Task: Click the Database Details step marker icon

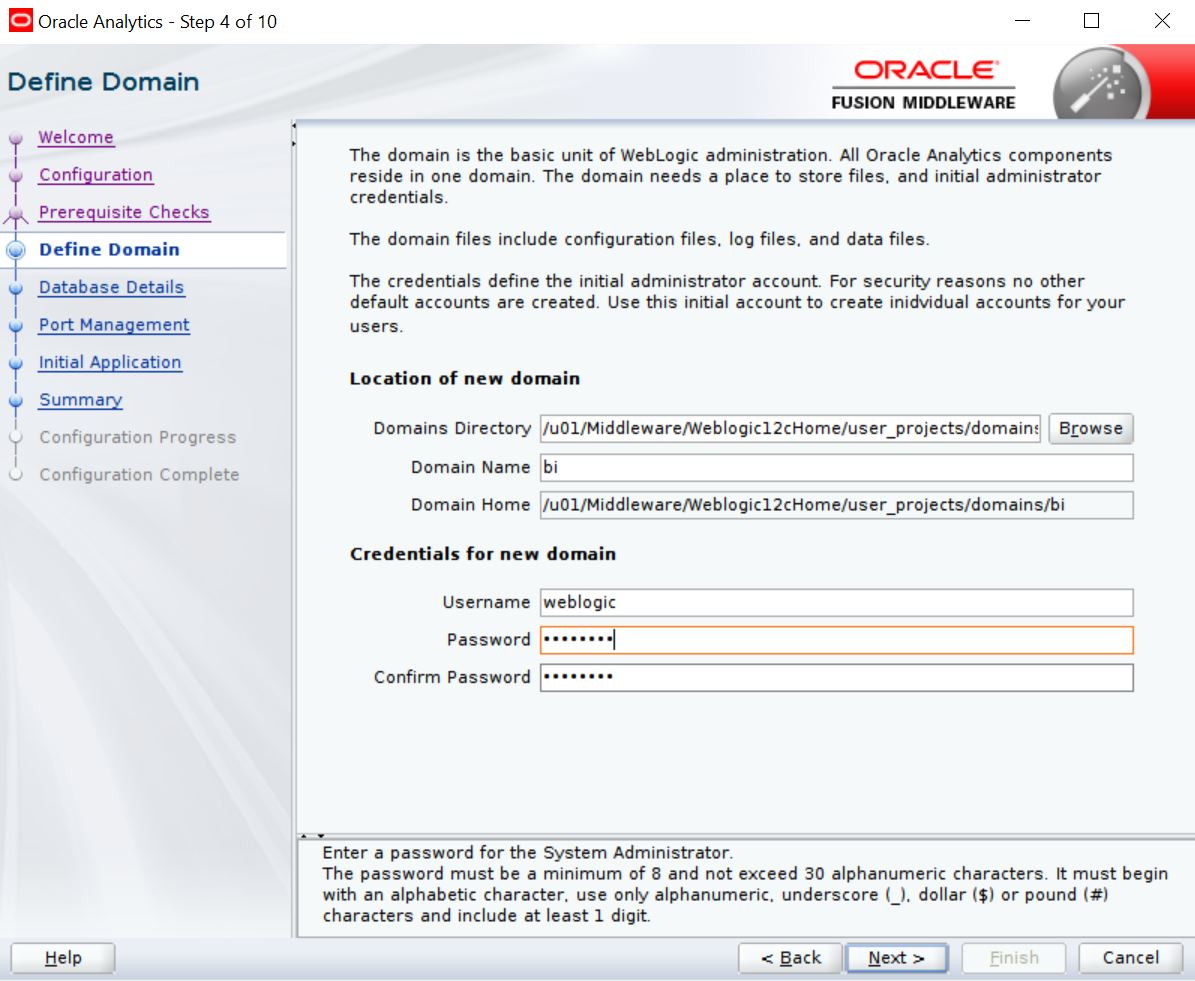Action: (x=15, y=288)
